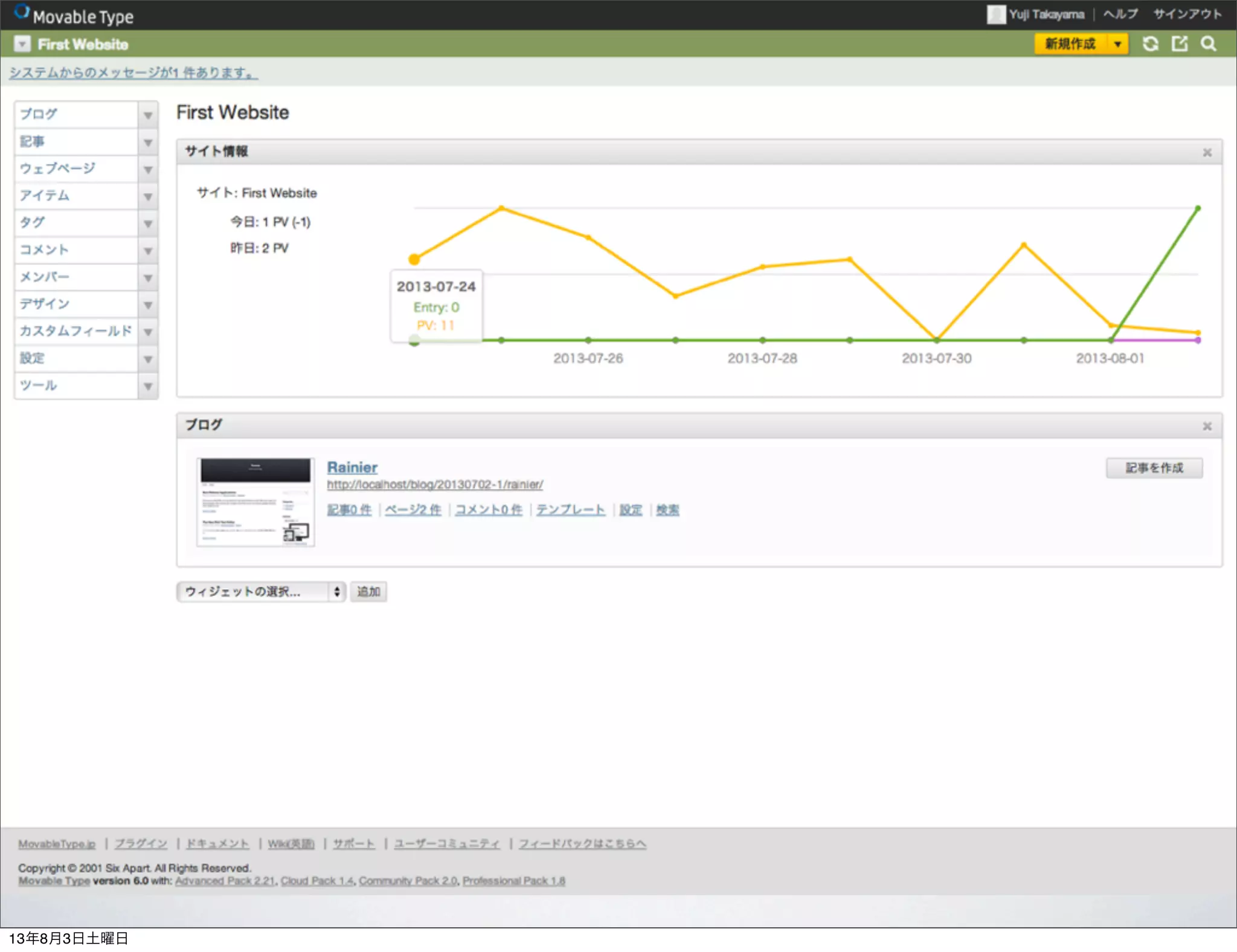Viewport: 1237px width, 952px height.
Task: Close the ブログ widget panel
Action: [1207, 426]
